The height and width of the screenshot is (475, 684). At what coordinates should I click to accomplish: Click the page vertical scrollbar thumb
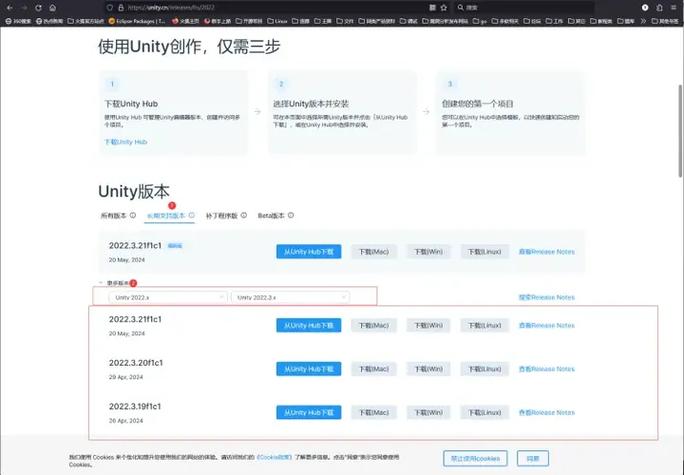[x=680, y=131]
